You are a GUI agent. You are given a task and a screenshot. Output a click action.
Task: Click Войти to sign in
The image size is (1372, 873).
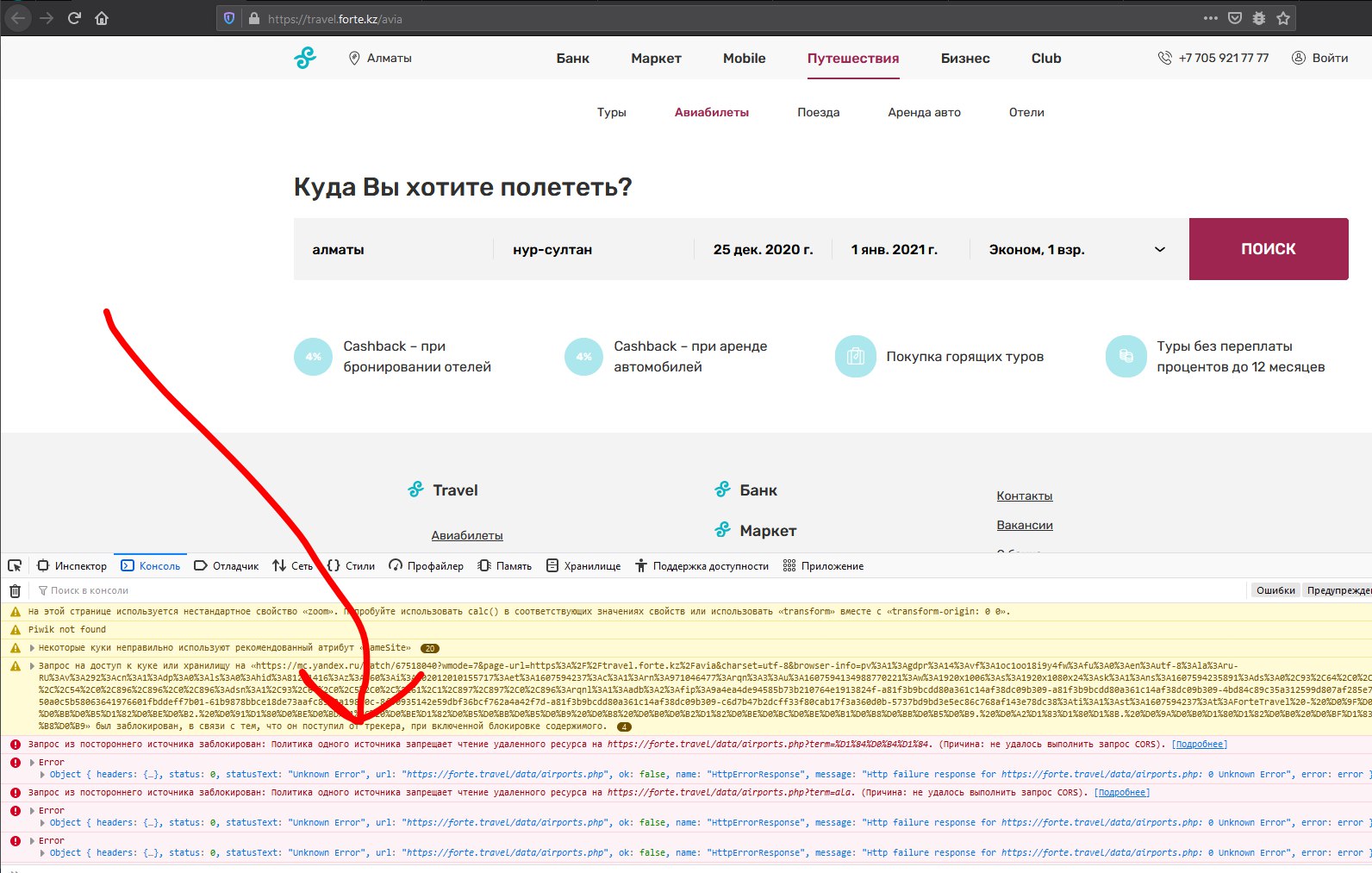pyautogui.click(x=1319, y=58)
